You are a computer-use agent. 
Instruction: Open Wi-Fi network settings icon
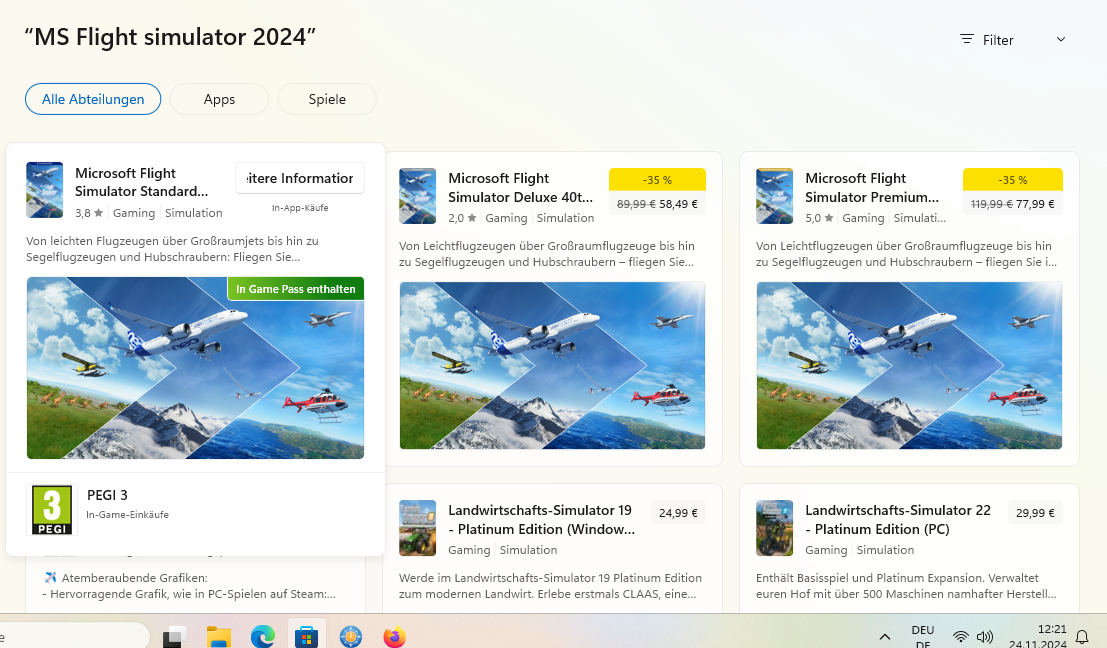pyautogui.click(x=960, y=637)
